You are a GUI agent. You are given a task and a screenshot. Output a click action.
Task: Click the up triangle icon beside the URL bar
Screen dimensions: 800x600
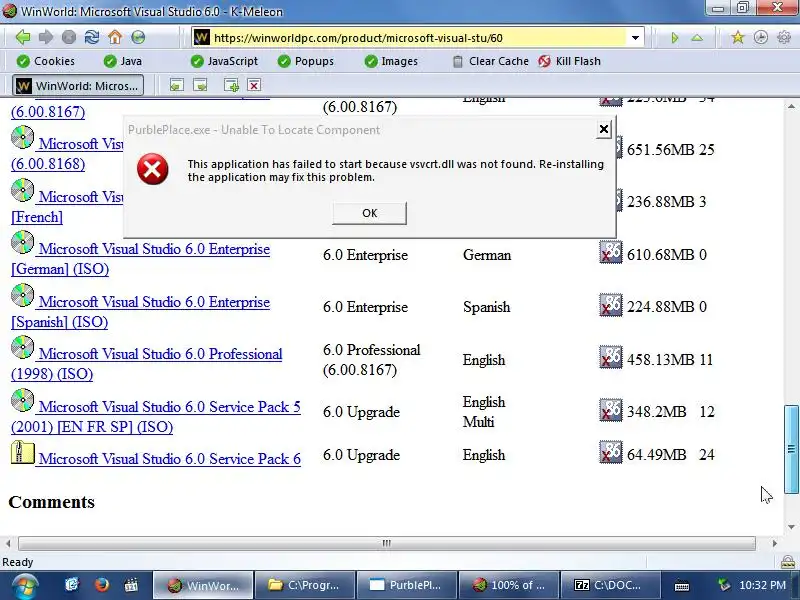(697, 38)
